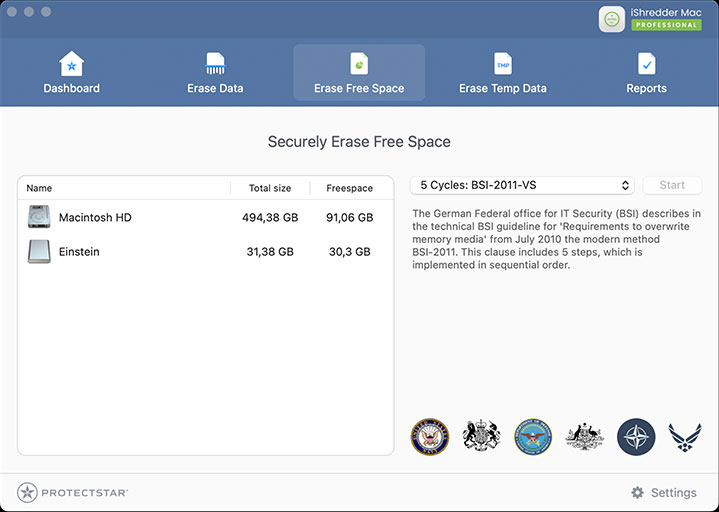
Task: Click the Erase Free Space icon
Action: coord(359,64)
